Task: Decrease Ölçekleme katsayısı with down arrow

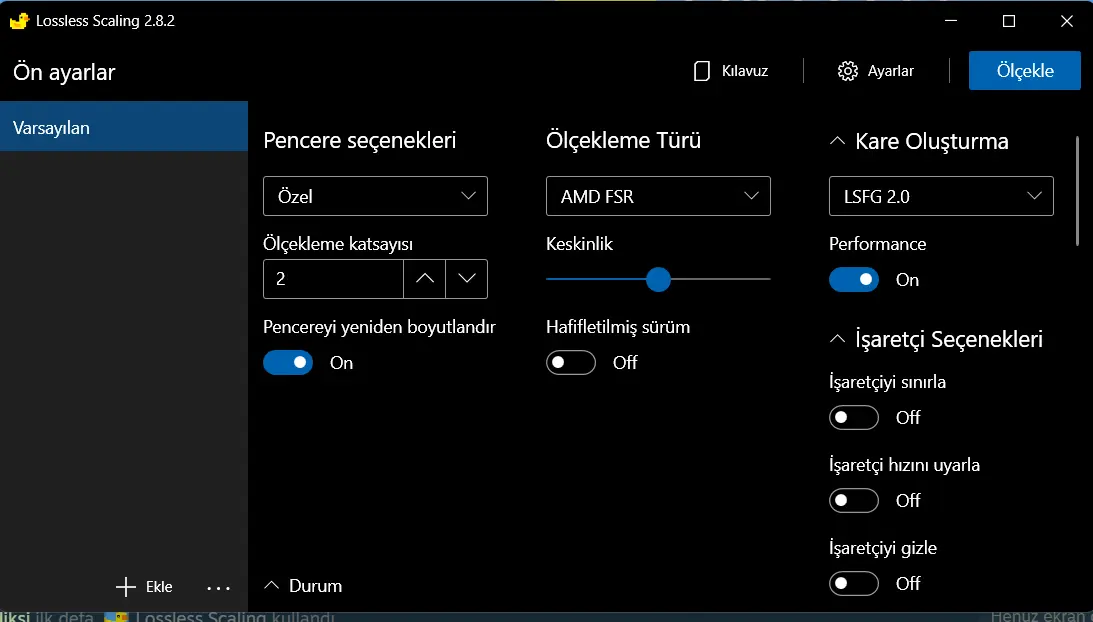Action: pos(466,279)
